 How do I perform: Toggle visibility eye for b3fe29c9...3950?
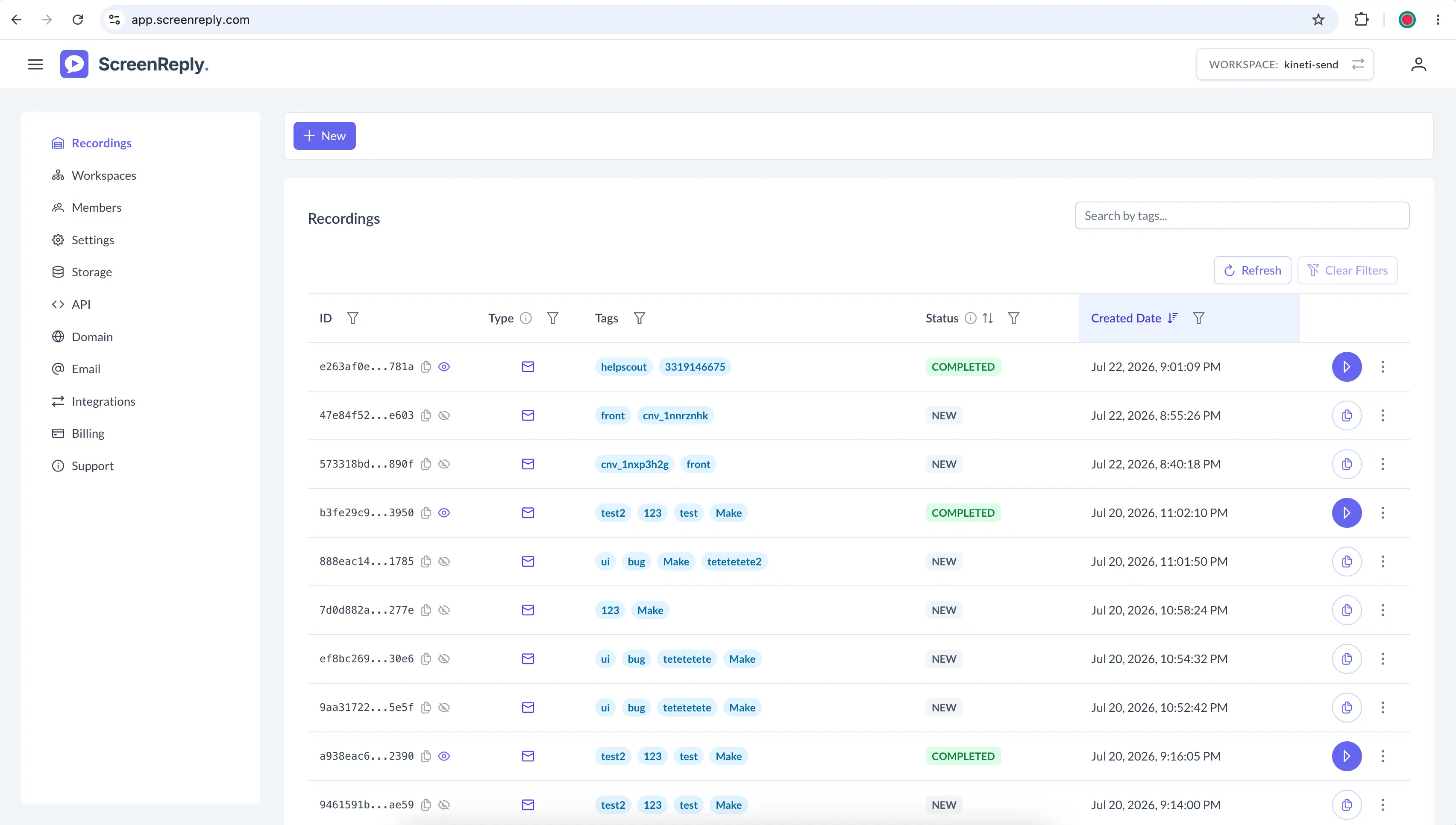444,513
